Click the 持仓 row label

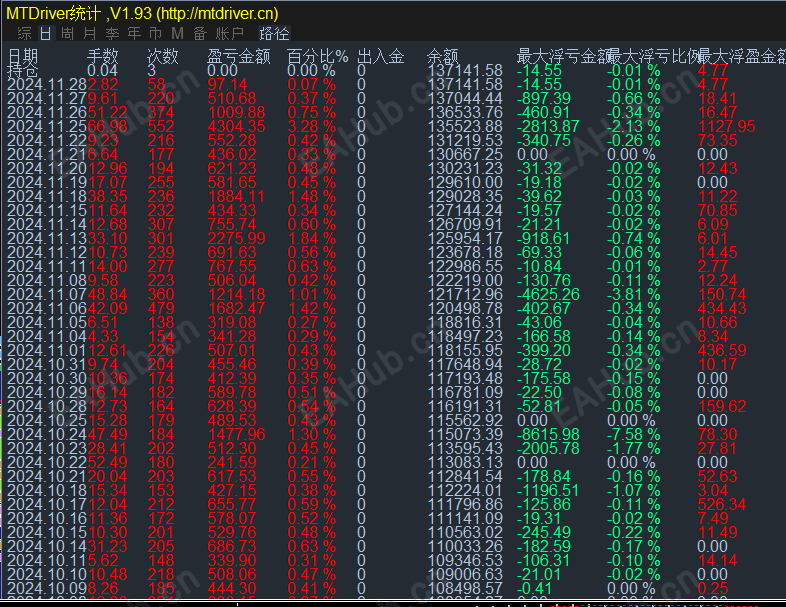pos(23,70)
